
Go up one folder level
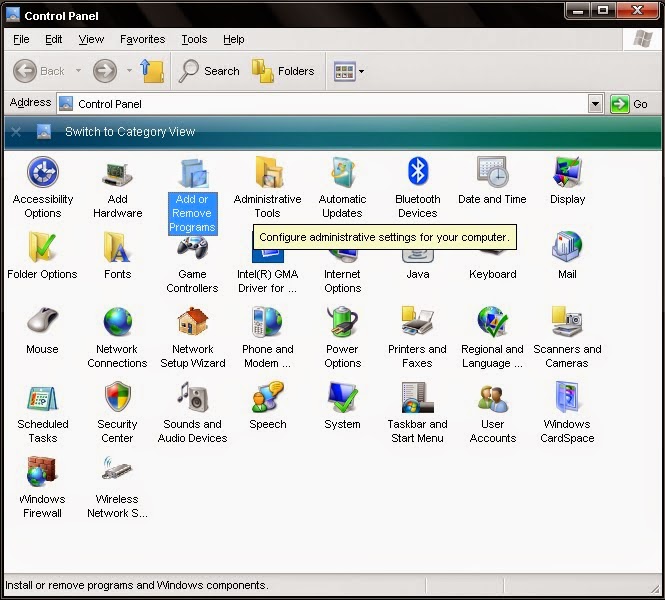[x=152, y=71]
